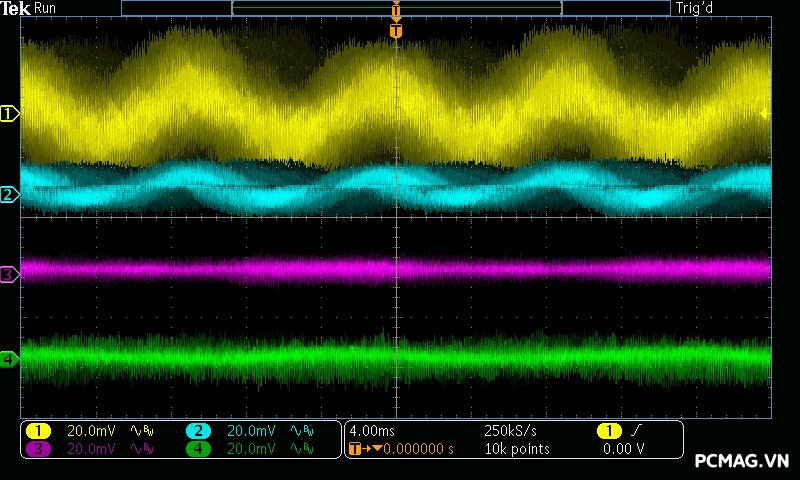Click the channel 4 bandwidth limit icon
This screenshot has width=800, height=480.
click(x=300, y=449)
